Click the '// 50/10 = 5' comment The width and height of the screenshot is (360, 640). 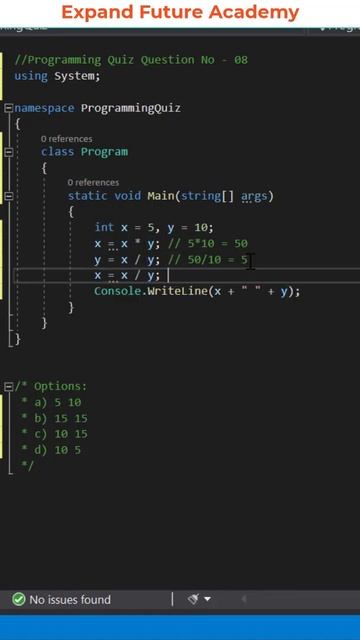(x=208, y=260)
